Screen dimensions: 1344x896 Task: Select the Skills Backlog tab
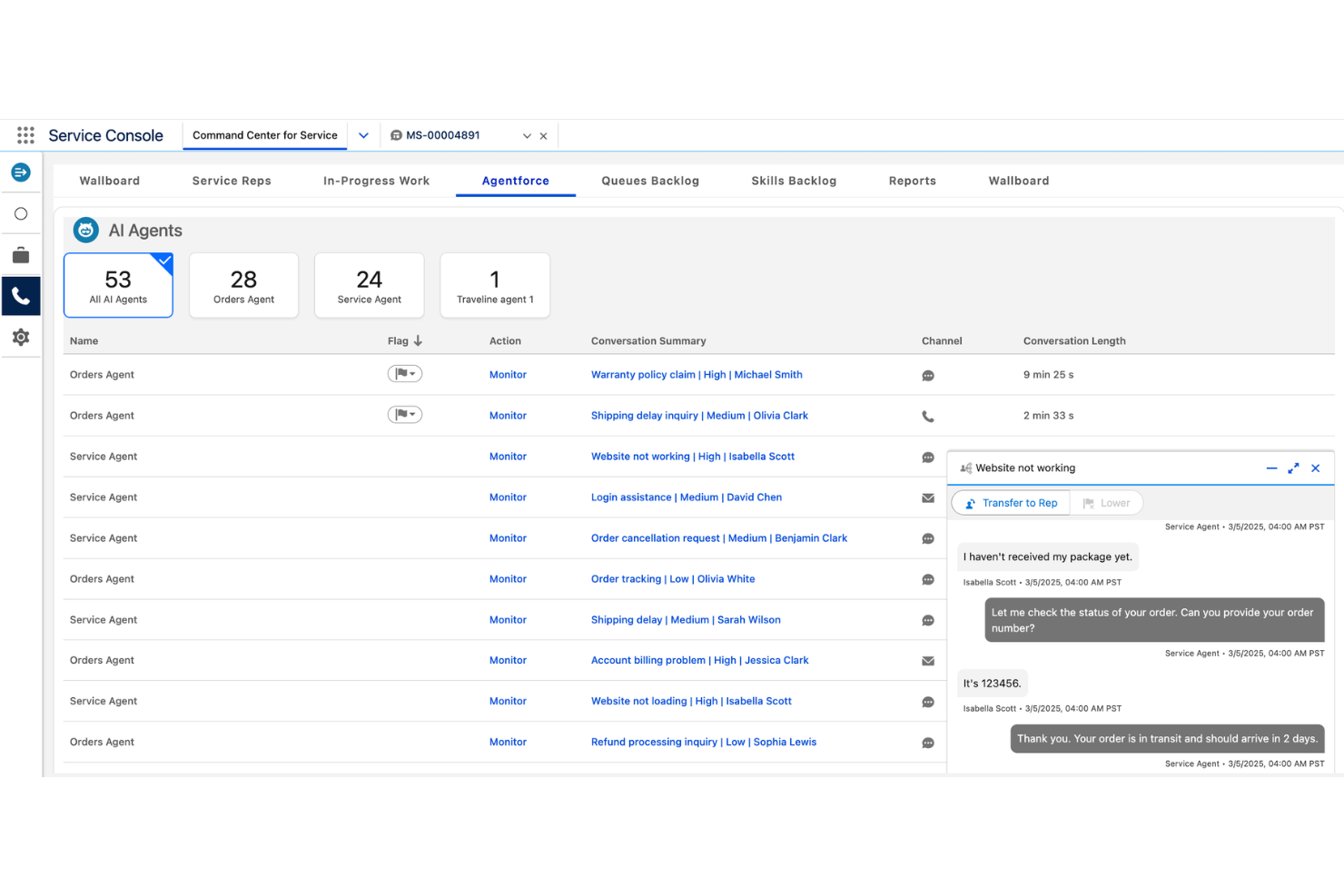point(794,181)
